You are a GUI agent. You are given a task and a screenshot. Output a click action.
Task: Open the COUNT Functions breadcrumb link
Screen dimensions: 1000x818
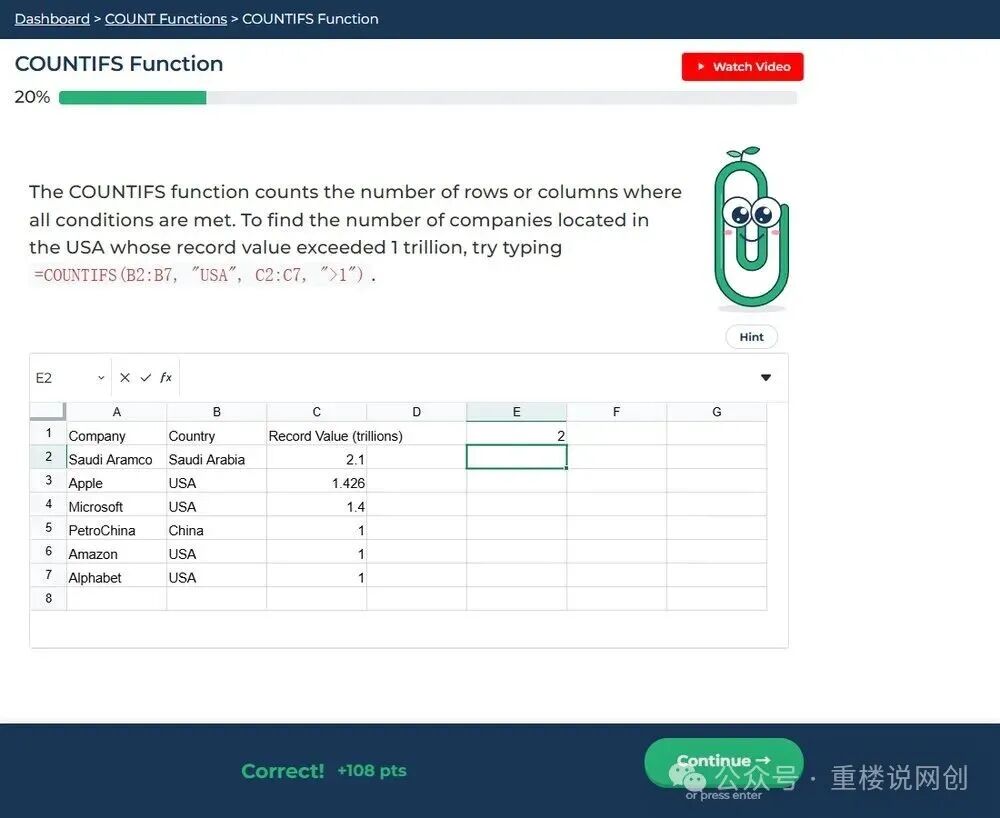pos(166,19)
